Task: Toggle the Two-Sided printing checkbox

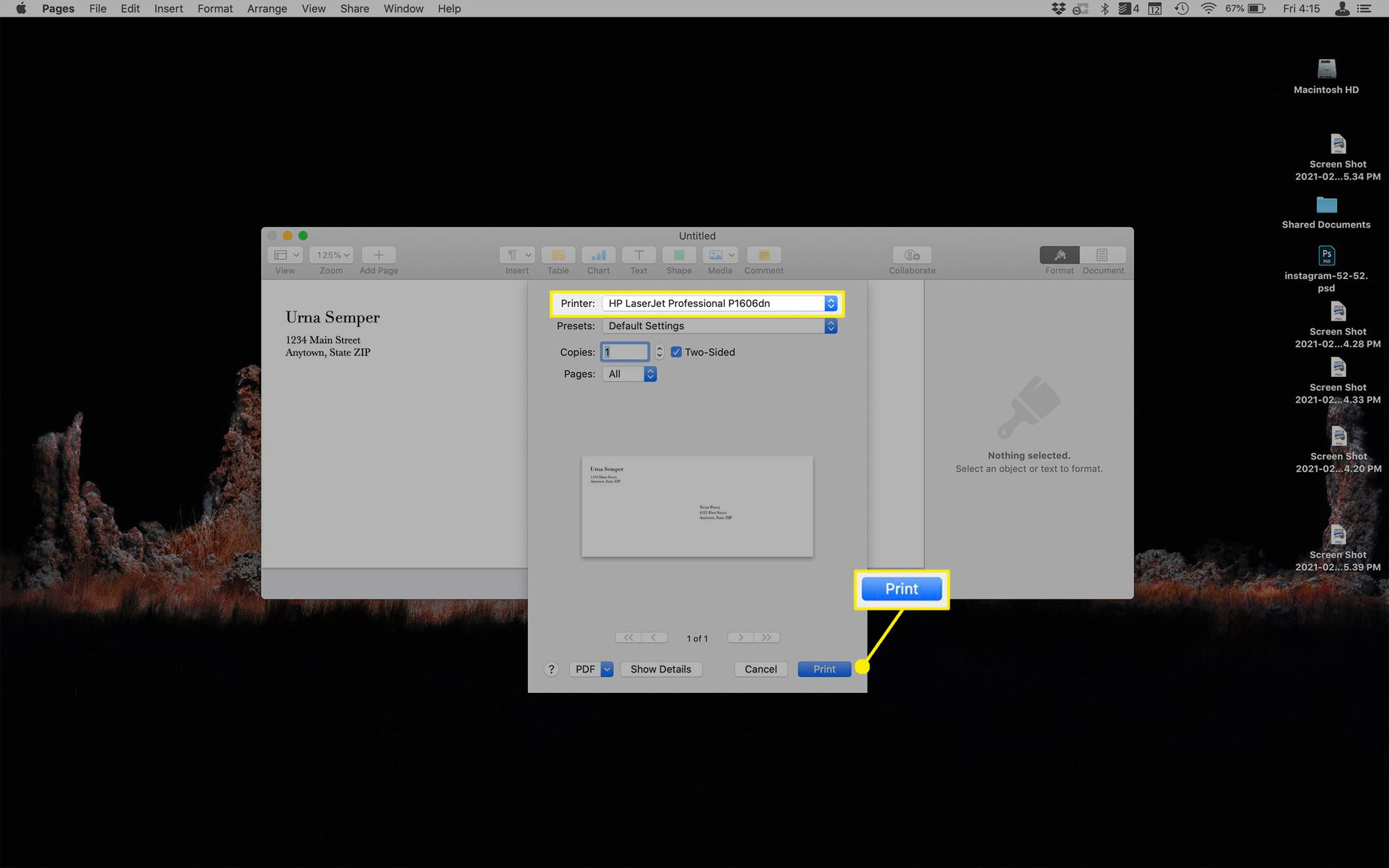Action: click(x=676, y=352)
